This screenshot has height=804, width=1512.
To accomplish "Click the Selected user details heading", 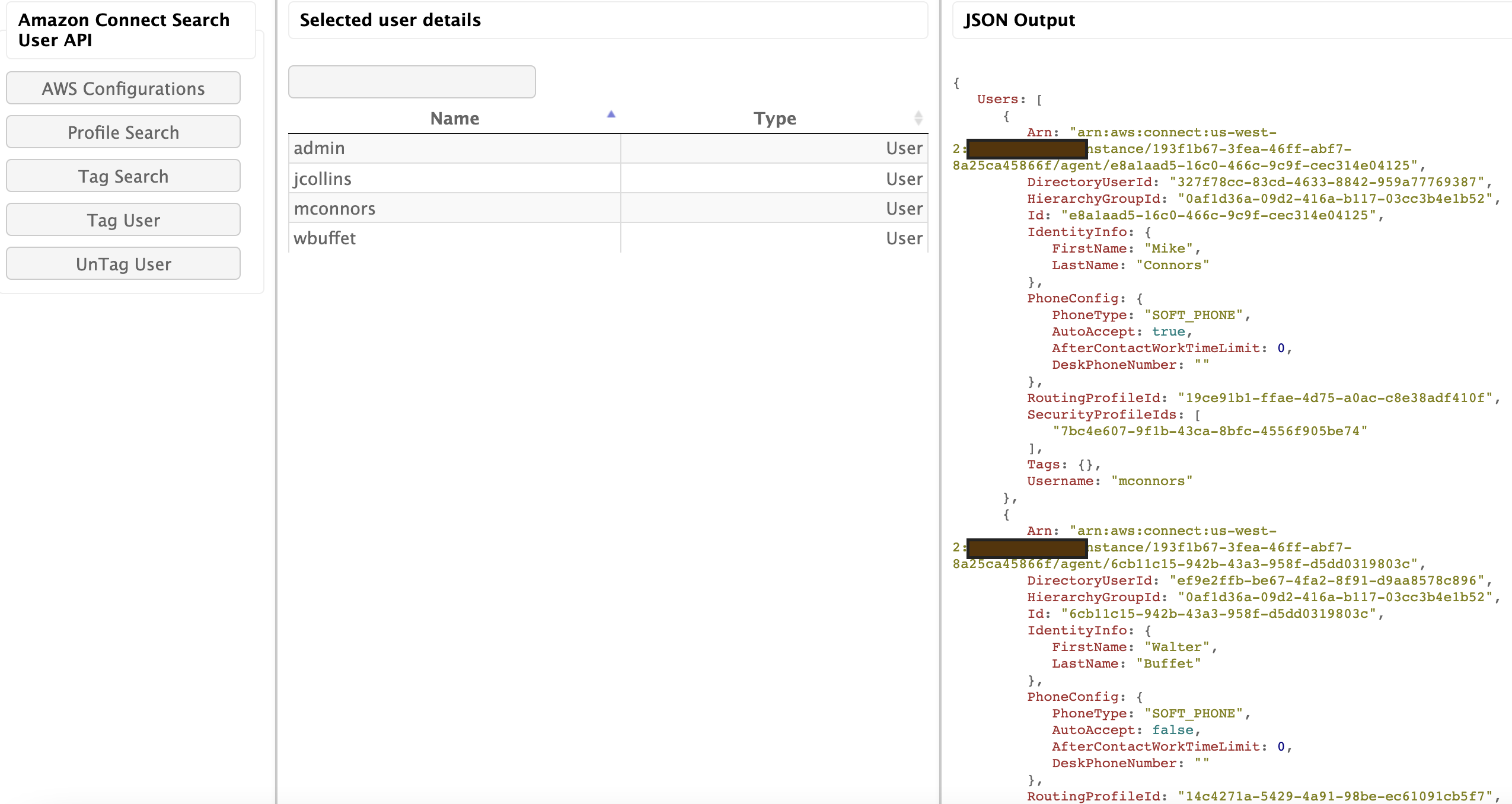I will [390, 20].
